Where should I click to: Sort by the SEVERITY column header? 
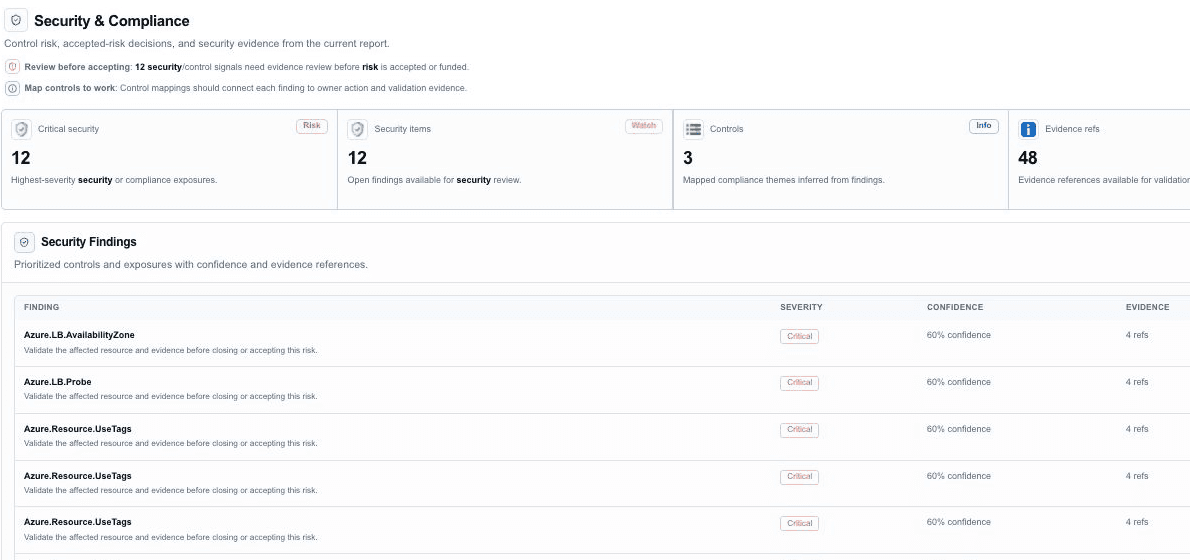[801, 307]
